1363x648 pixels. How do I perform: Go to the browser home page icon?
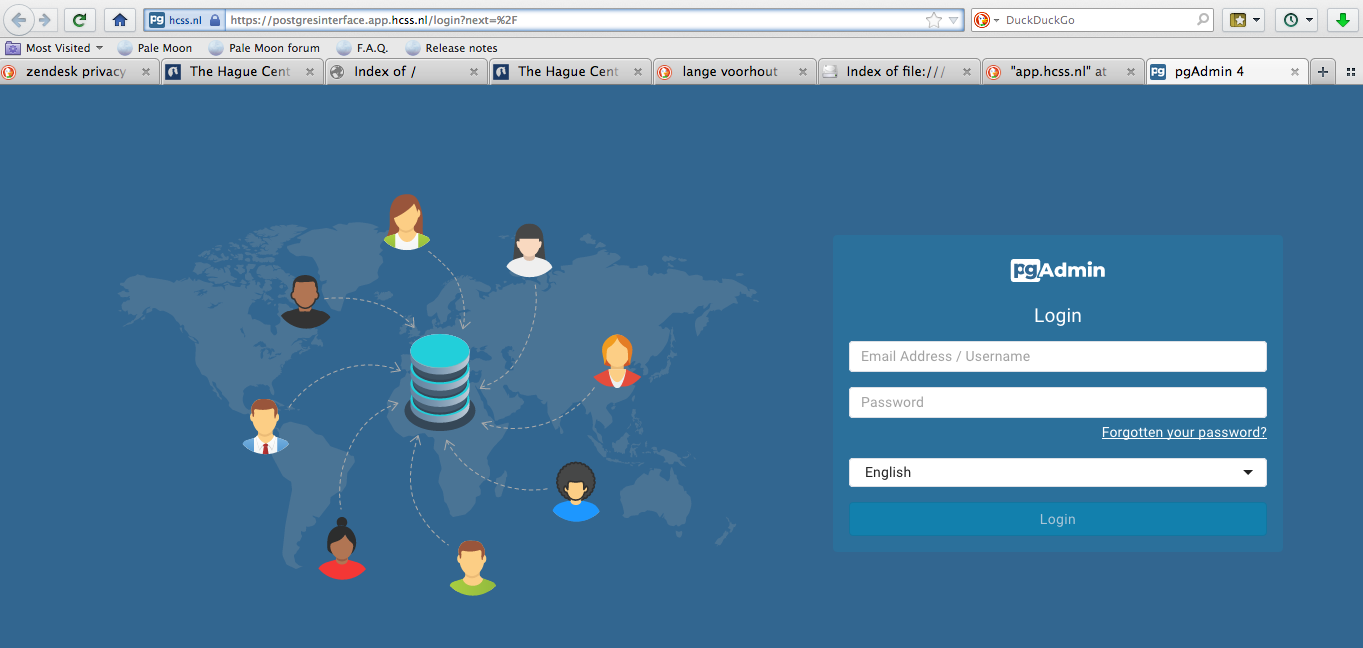(x=120, y=20)
